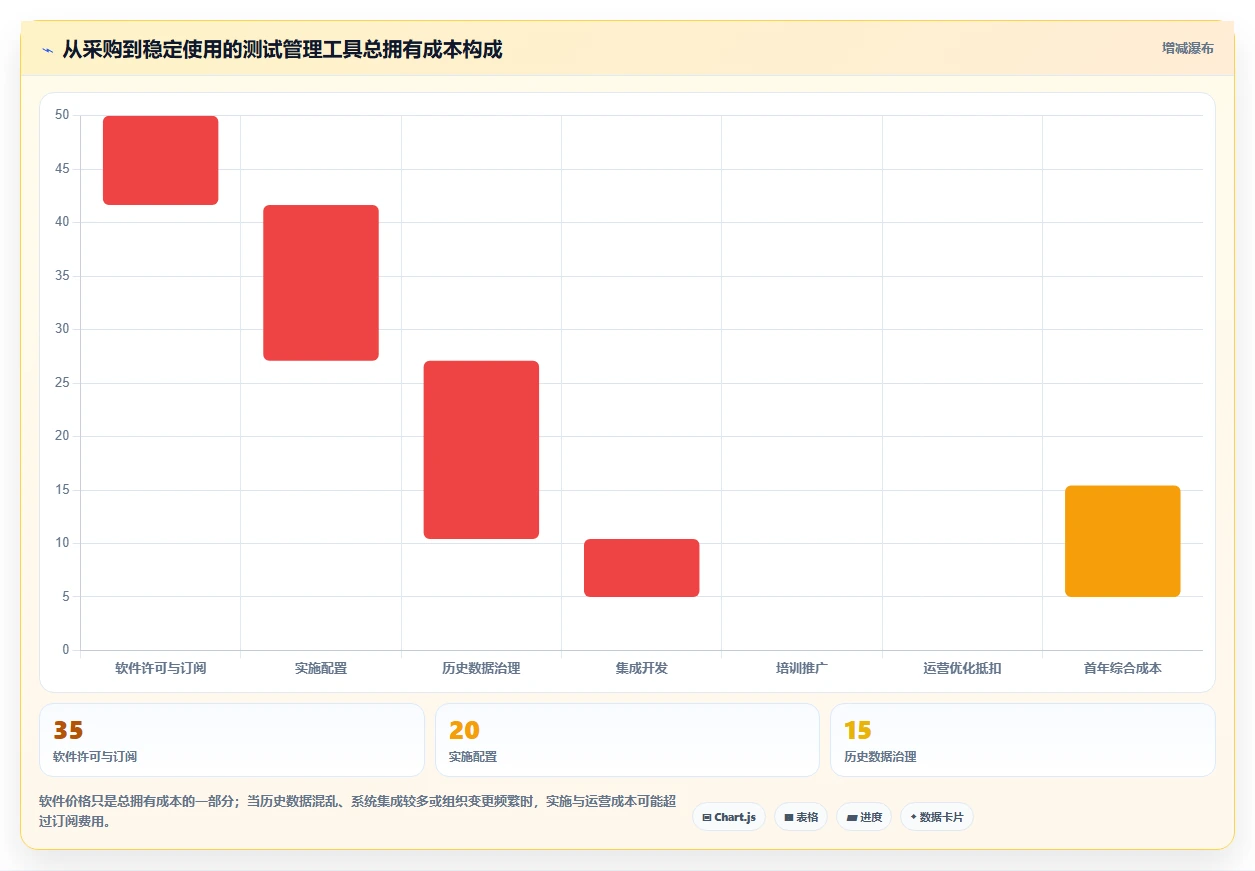Click the y-axis tick label 25
The width and height of the screenshot is (1255, 871).
tap(62, 383)
